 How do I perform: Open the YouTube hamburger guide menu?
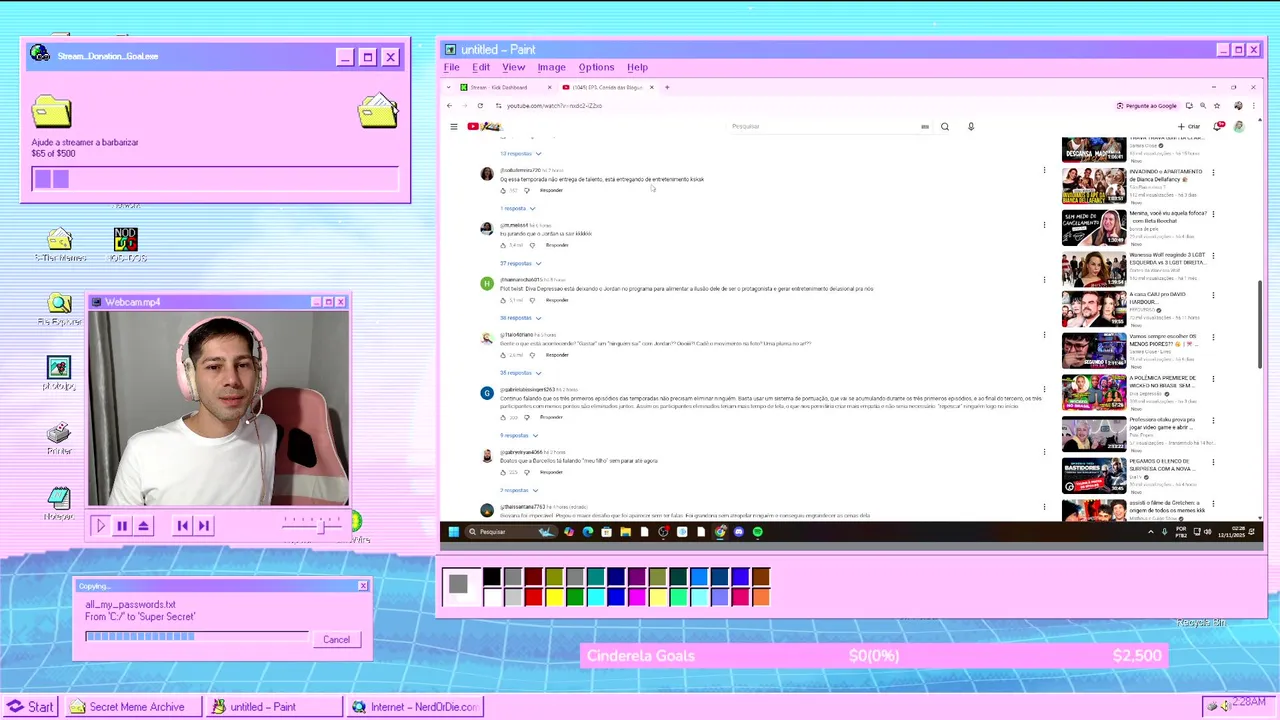[453, 126]
